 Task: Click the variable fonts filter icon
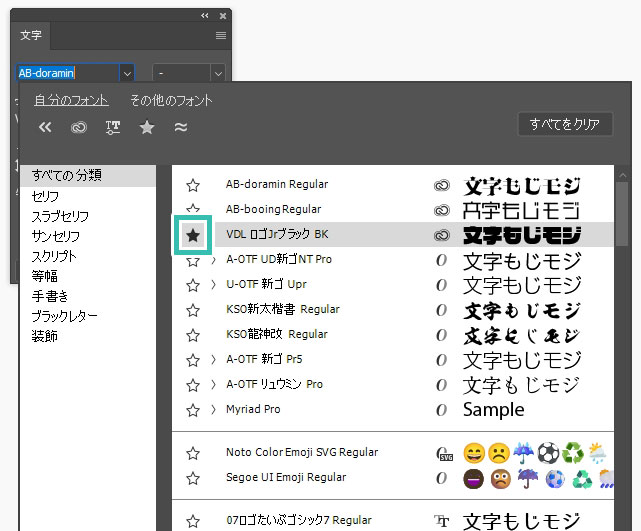click(113, 127)
